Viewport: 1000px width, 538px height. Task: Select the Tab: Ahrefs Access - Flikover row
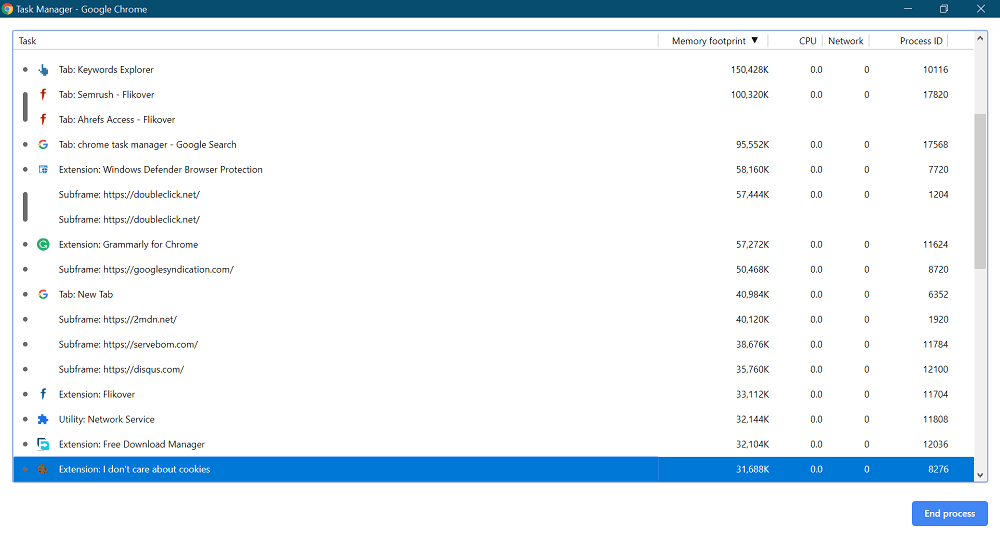click(x=494, y=119)
